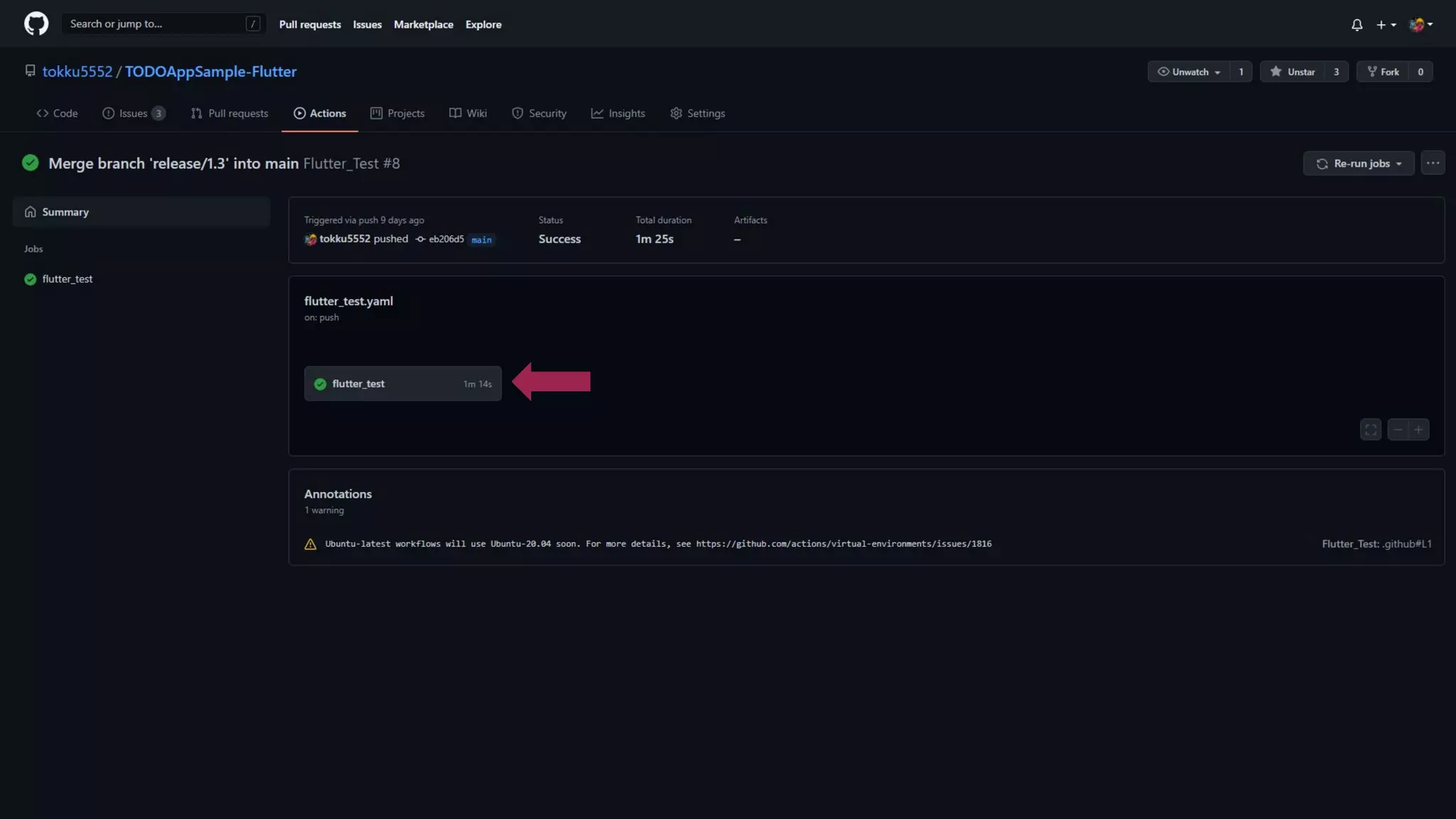The height and width of the screenshot is (819, 1456).
Task: Open the Issues repository tab
Action: click(x=133, y=113)
